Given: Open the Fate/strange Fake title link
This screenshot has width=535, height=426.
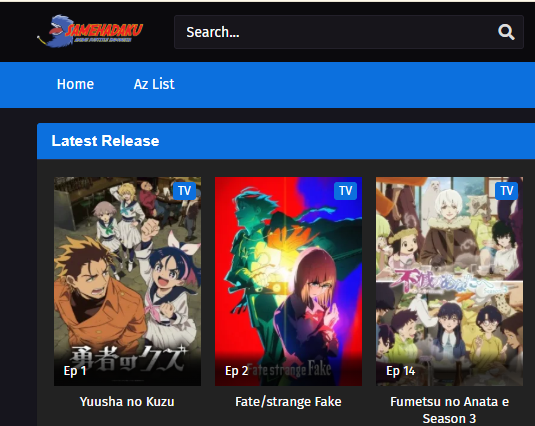Looking at the screenshot, I should pyautogui.click(x=288, y=401).
